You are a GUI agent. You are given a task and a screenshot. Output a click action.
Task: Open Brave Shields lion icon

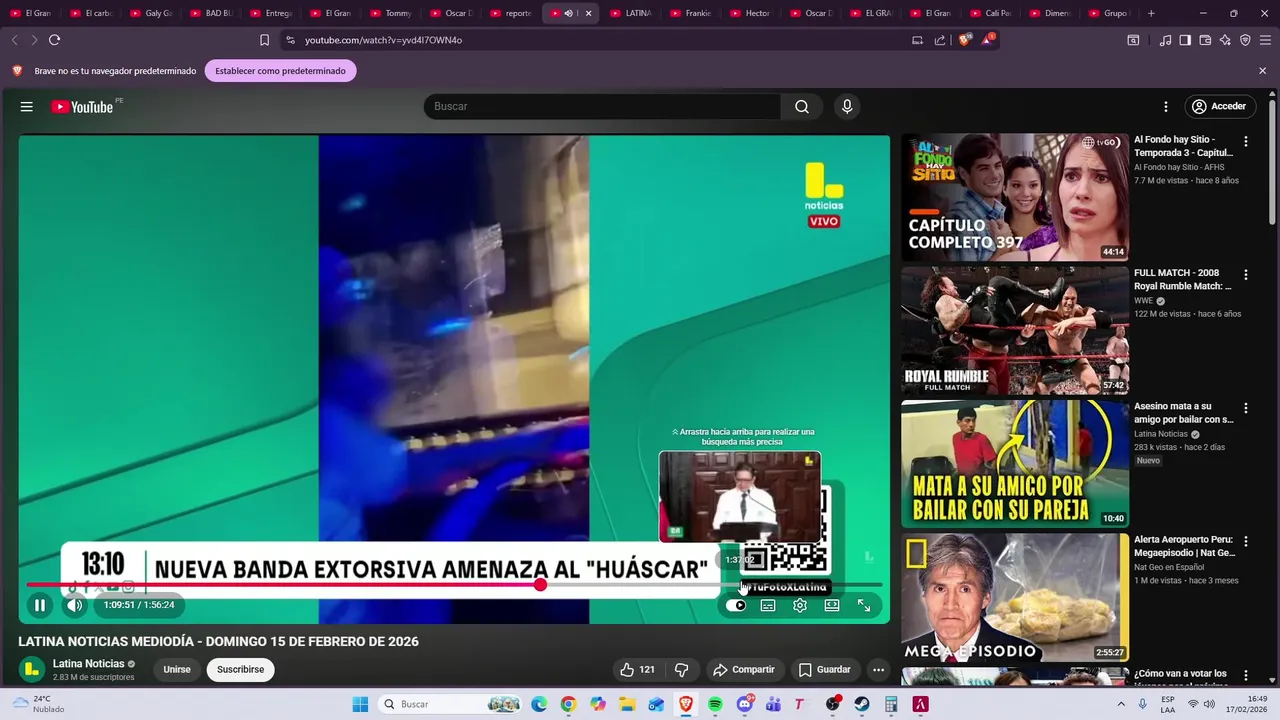coord(965,40)
